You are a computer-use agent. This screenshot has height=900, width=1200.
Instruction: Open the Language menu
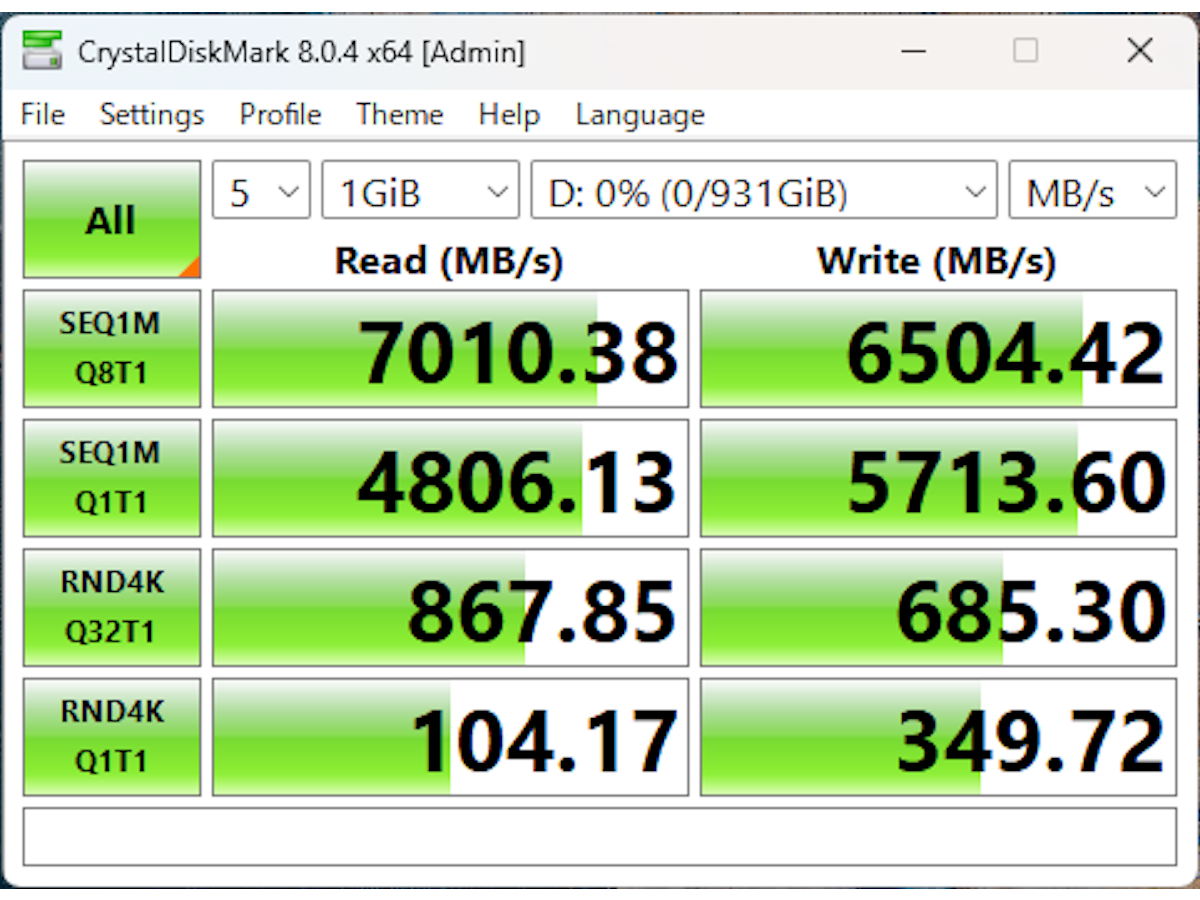(640, 115)
